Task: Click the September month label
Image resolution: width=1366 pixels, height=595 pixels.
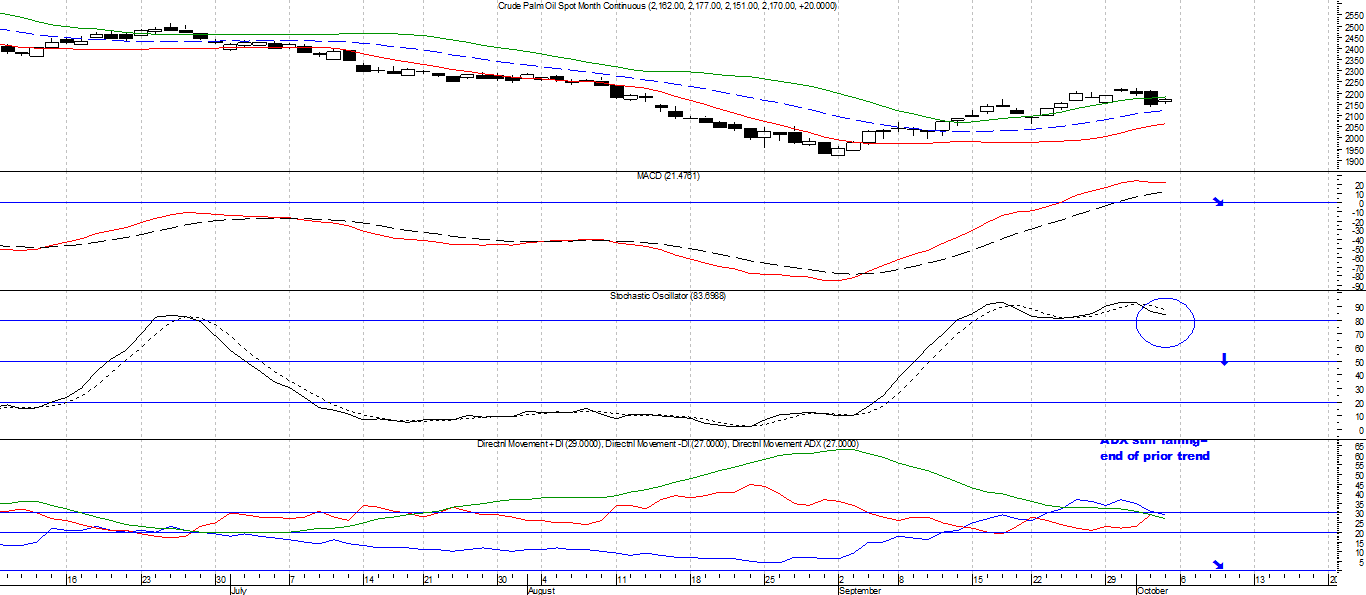Action: (859, 591)
